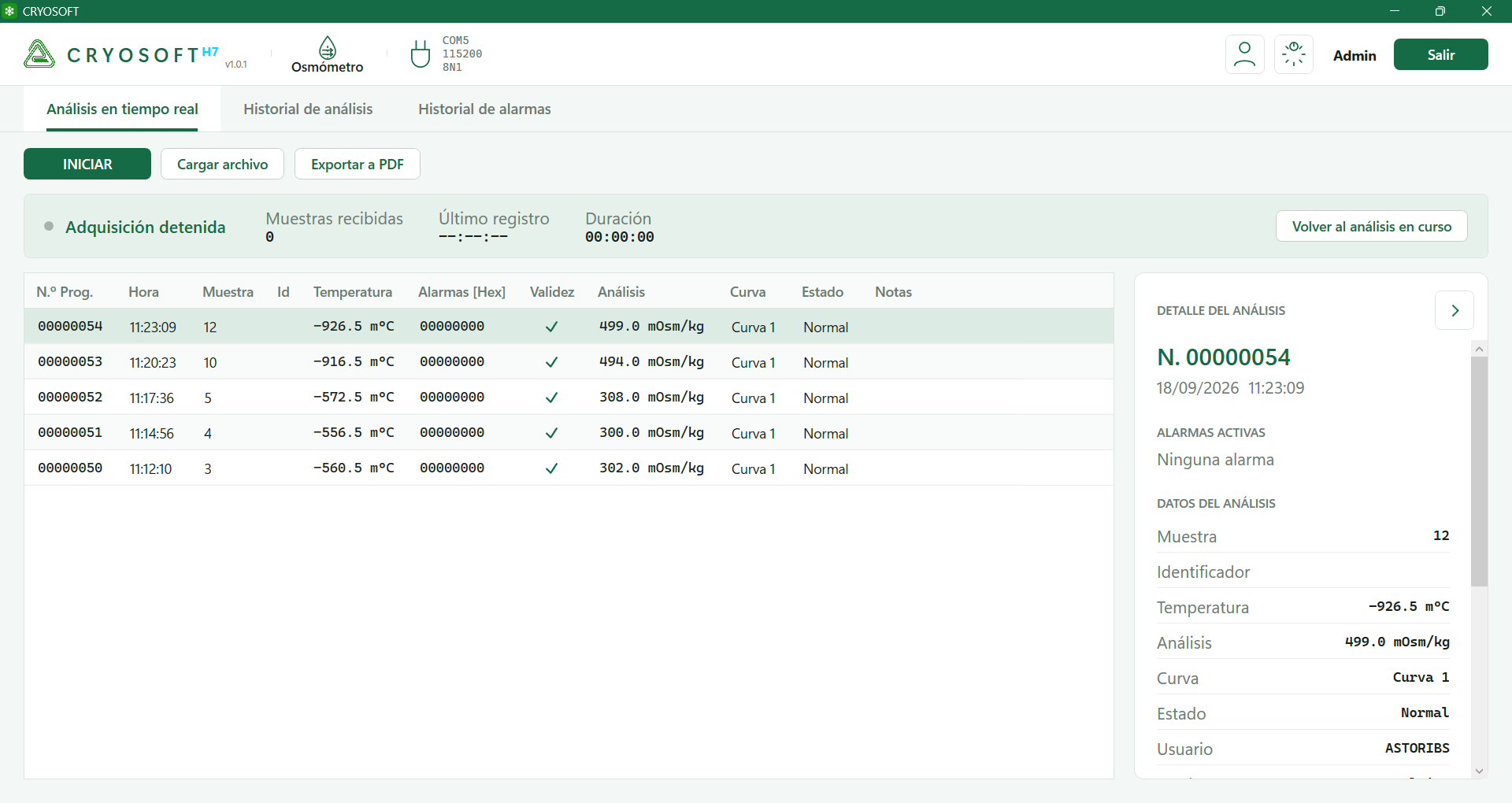Image resolution: width=1512 pixels, height=803 pixels.
Task: Click scrollbar up arrow in detail panel
Action: [1479, 349]
